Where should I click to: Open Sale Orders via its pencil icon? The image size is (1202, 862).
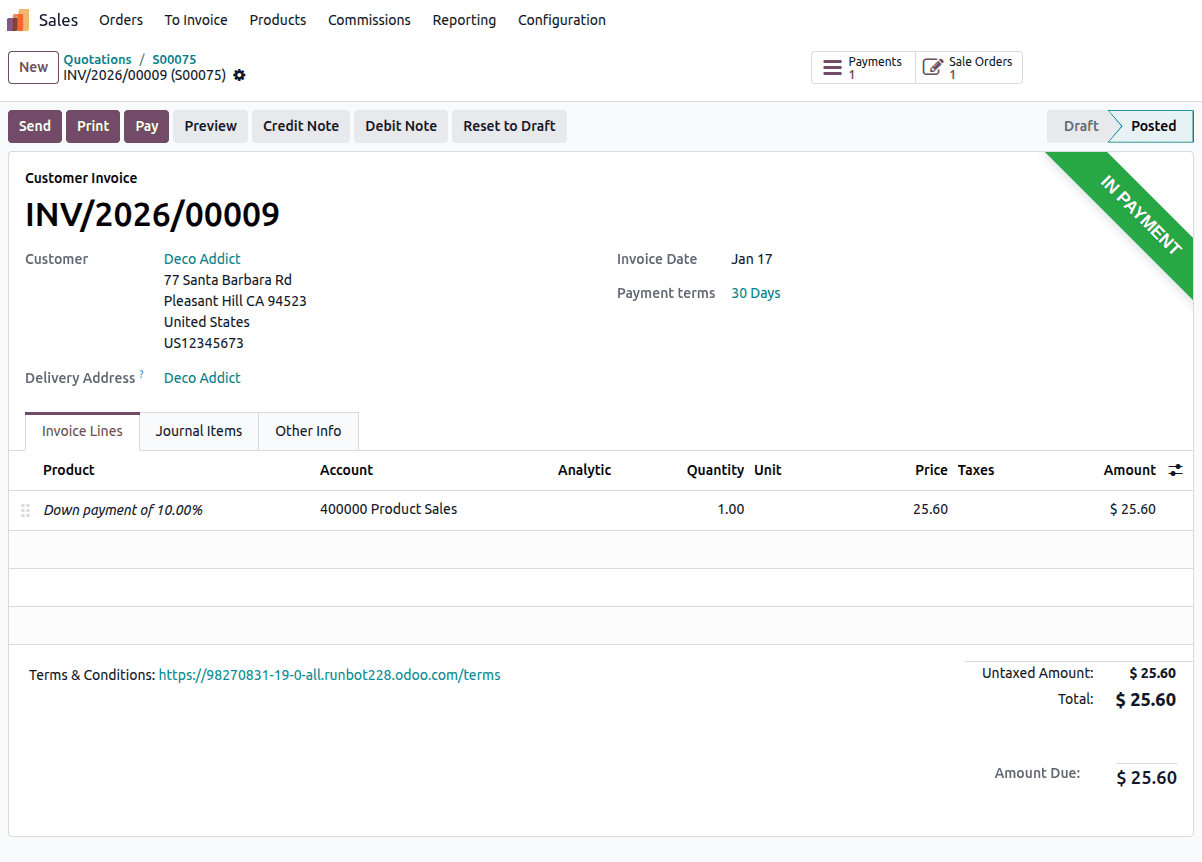tap(935, 67)
